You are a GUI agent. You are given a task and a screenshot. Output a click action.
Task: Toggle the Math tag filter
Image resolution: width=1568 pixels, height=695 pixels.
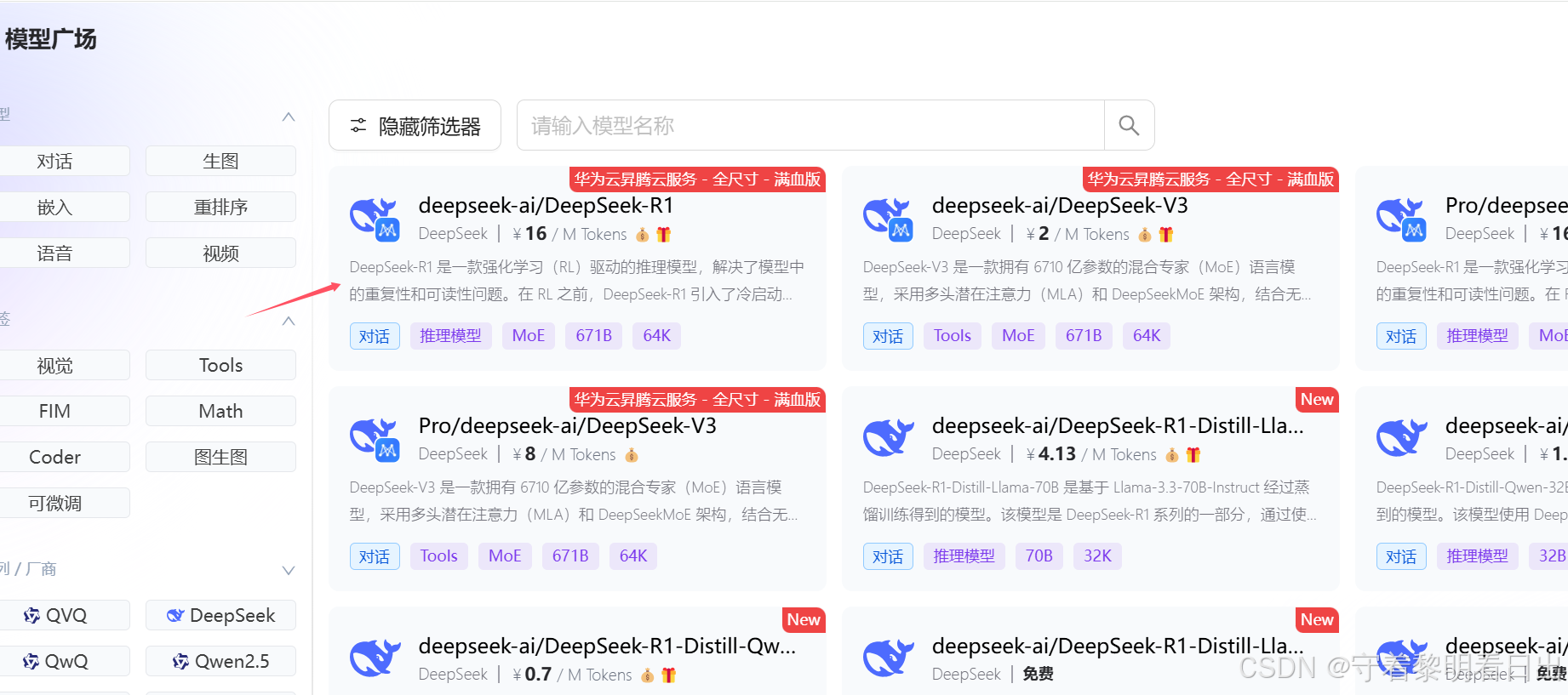[x=220, y=411]
